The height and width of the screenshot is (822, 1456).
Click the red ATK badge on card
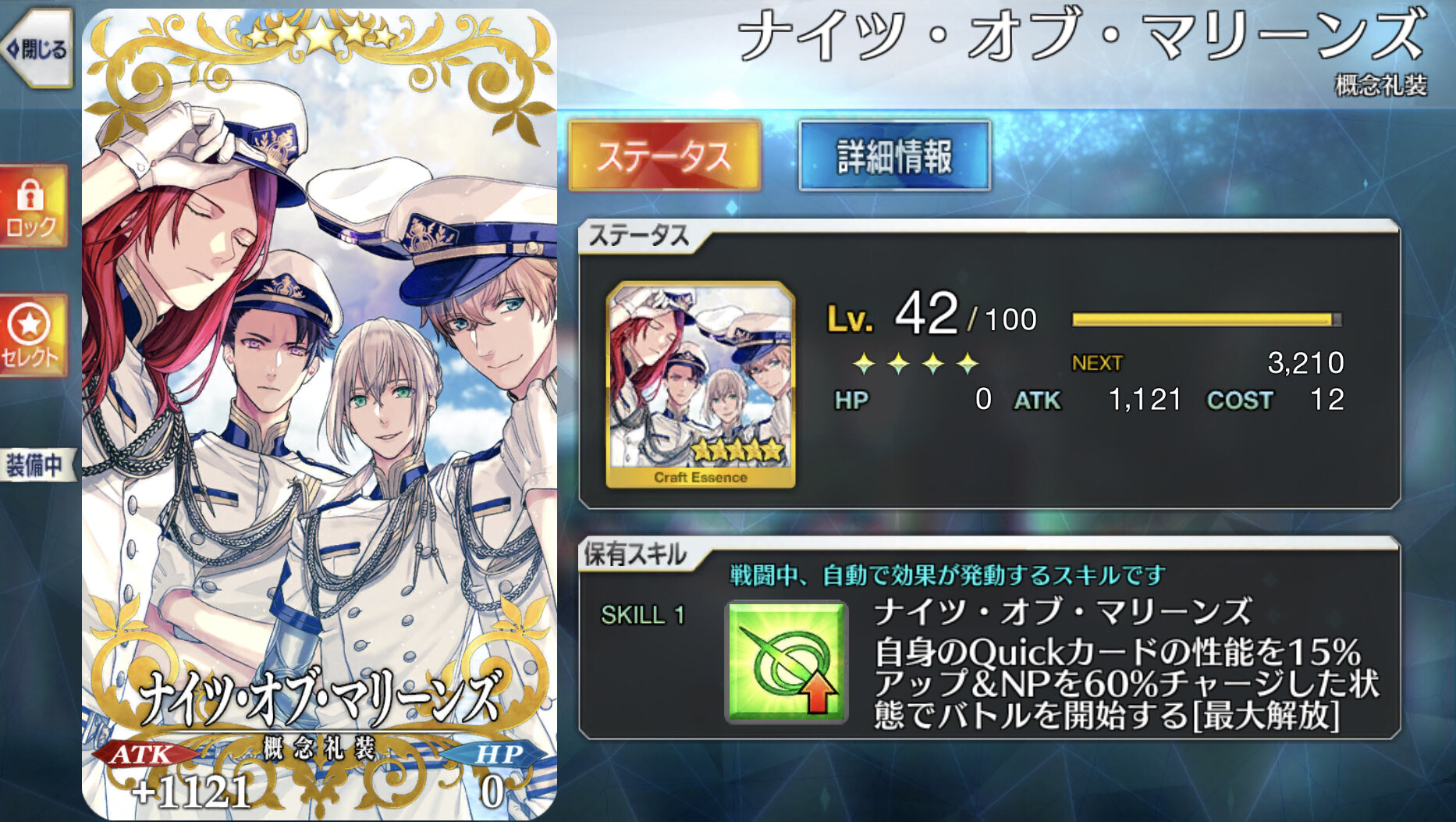(142, 754)
